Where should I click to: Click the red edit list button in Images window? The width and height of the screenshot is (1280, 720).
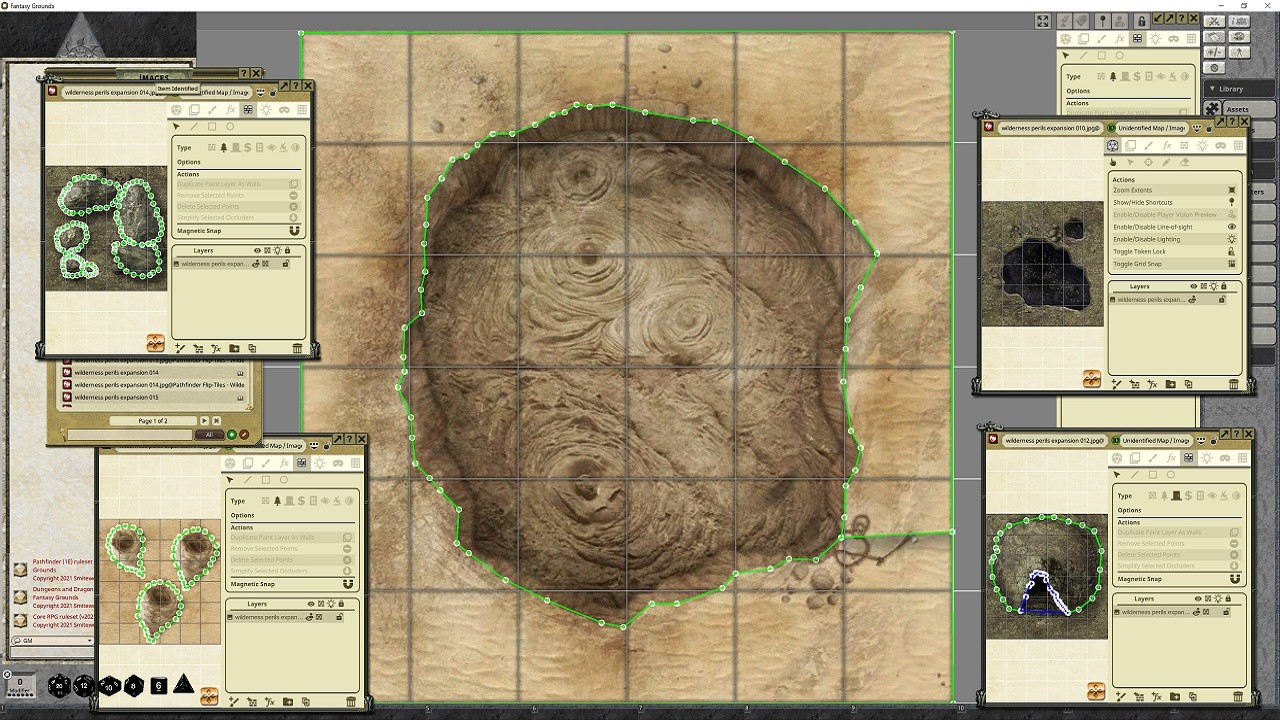pos(244,435)
